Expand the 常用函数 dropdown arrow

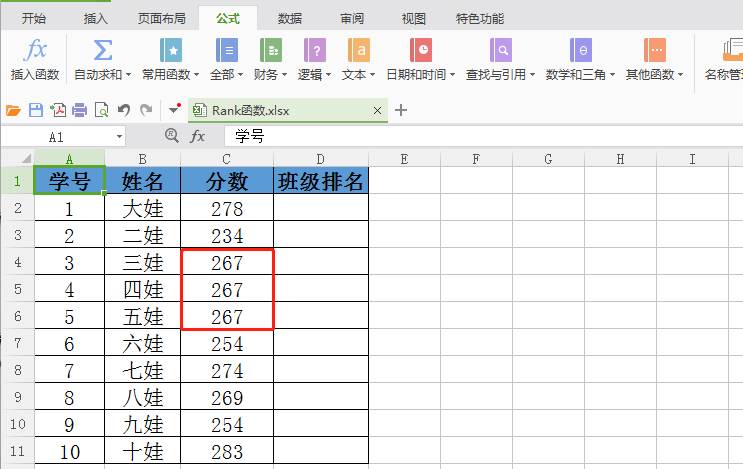(196, 75)
